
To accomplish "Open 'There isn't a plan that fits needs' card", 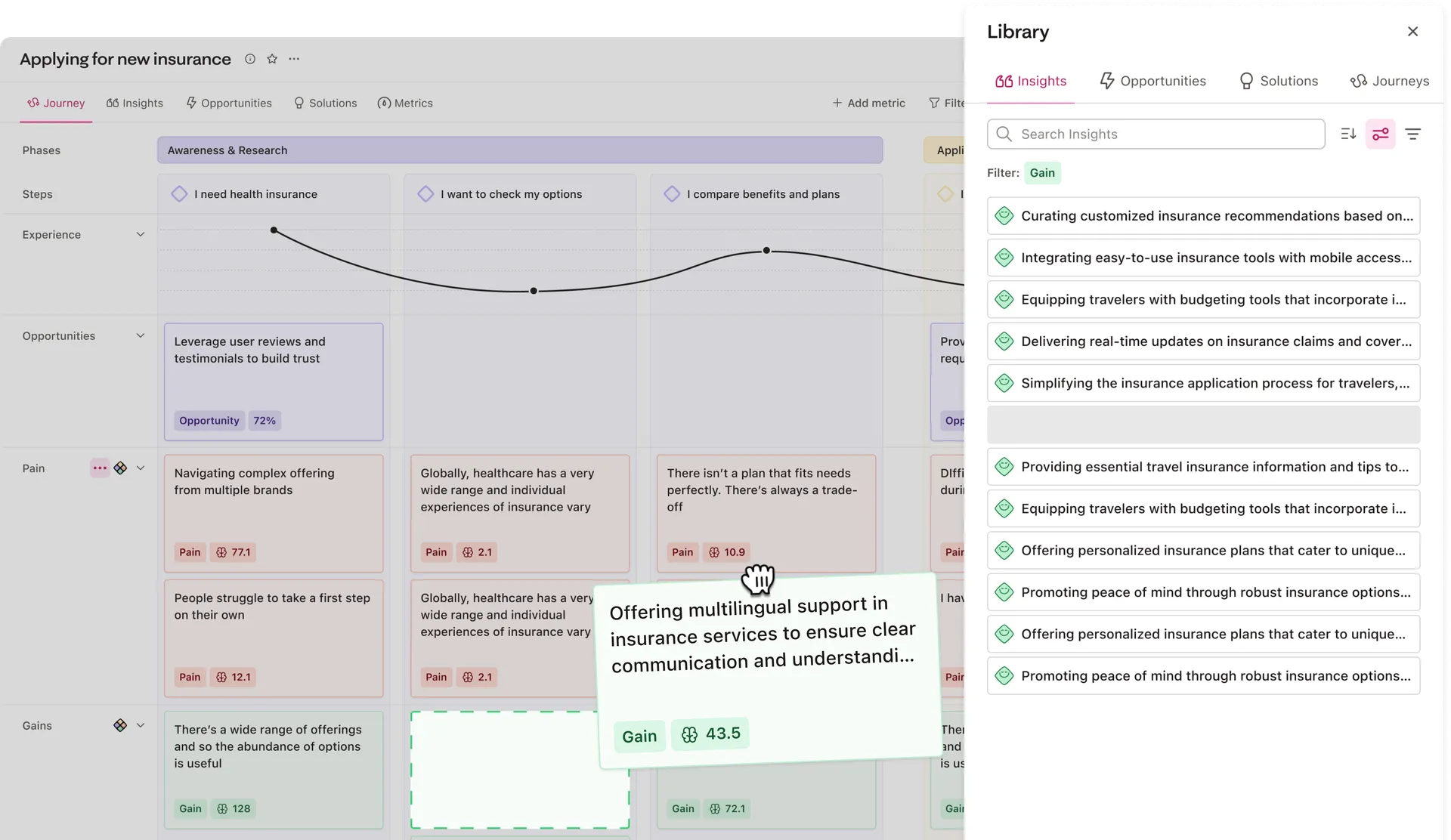I will [x=766, y=513].
